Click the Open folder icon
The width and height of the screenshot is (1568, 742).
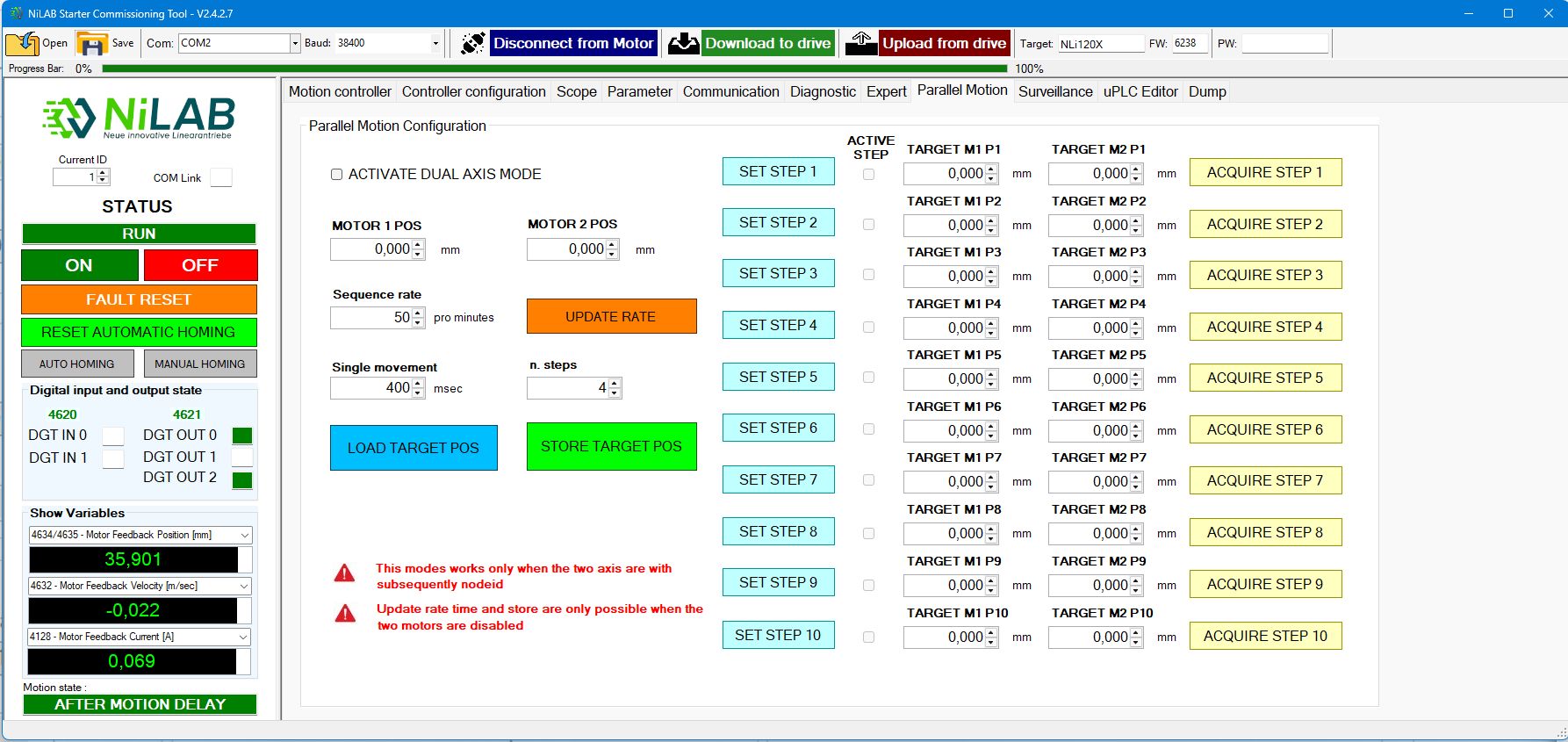(23, 43)
